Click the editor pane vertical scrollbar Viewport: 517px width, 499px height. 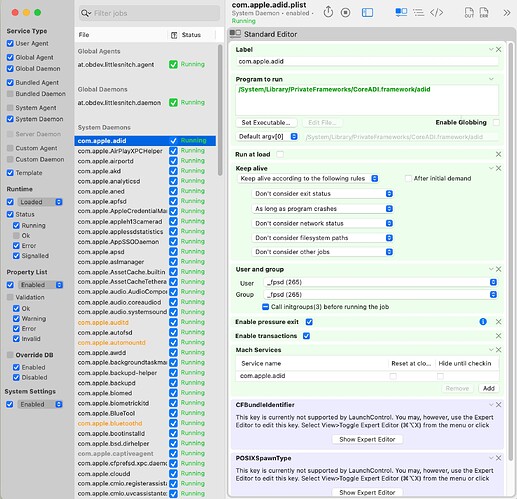pyautogui.click(x=511, y=252)
